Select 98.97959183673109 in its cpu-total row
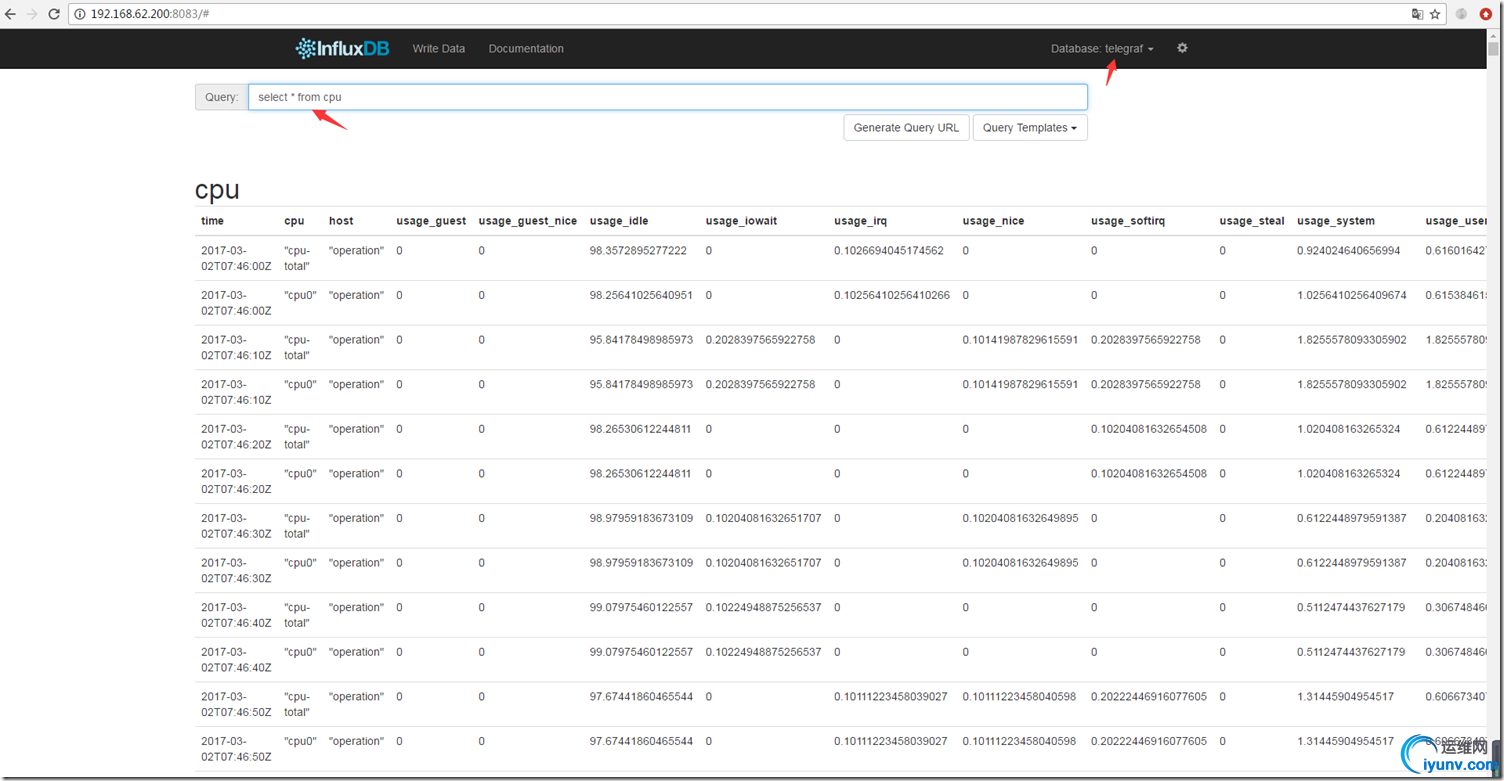The width and height of the screenshot is (1504, 781). pyautogui.click(x=641, y=518)
